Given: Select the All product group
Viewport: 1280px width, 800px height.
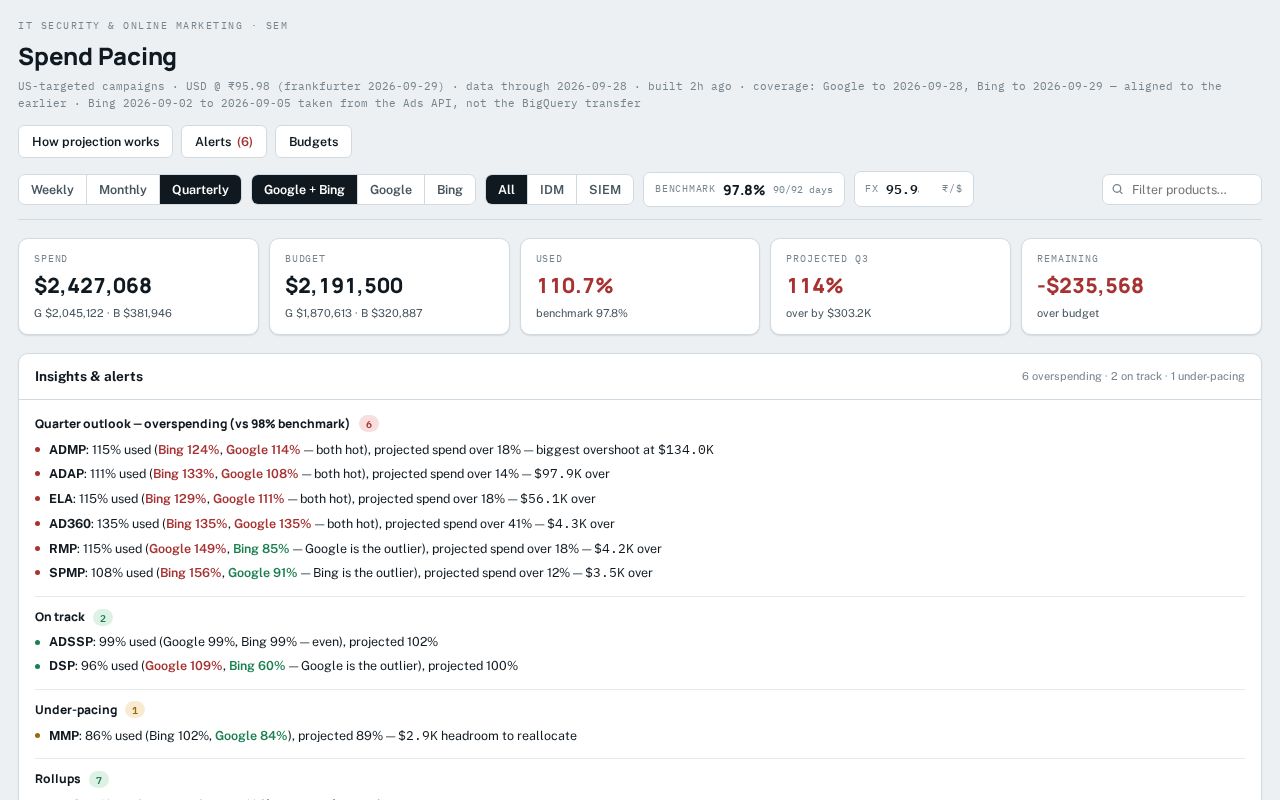Looking at the screenshot, I should pyautogui.click(x=506, y=189).
